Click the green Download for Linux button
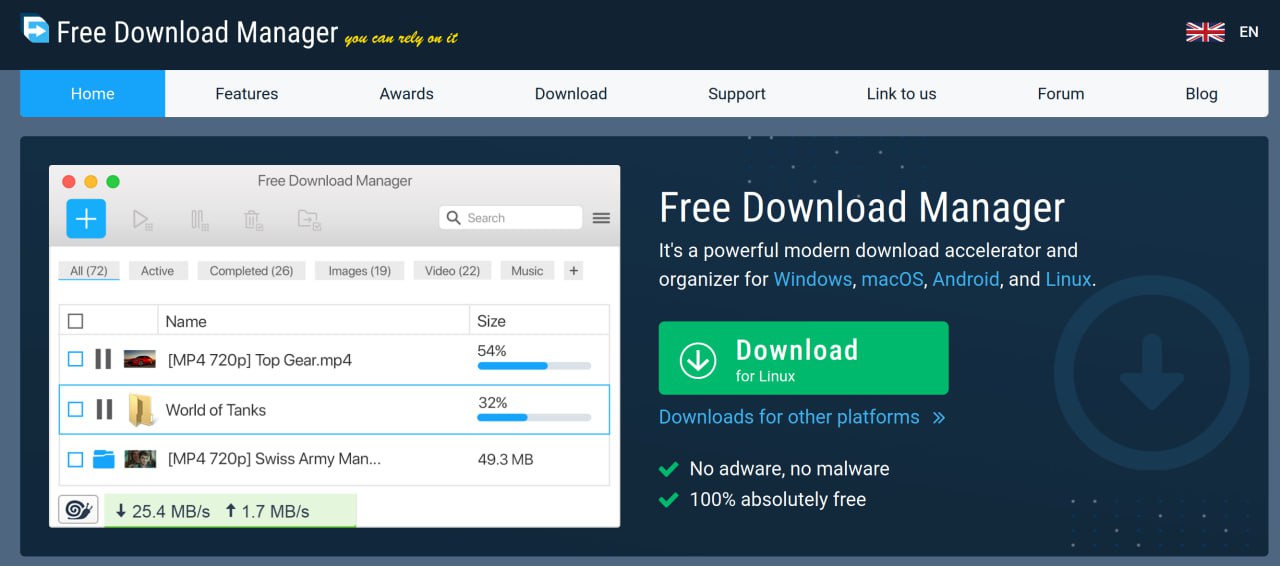Image resolution: width=1280 pixels, height=566 pixels. point(803,358)
